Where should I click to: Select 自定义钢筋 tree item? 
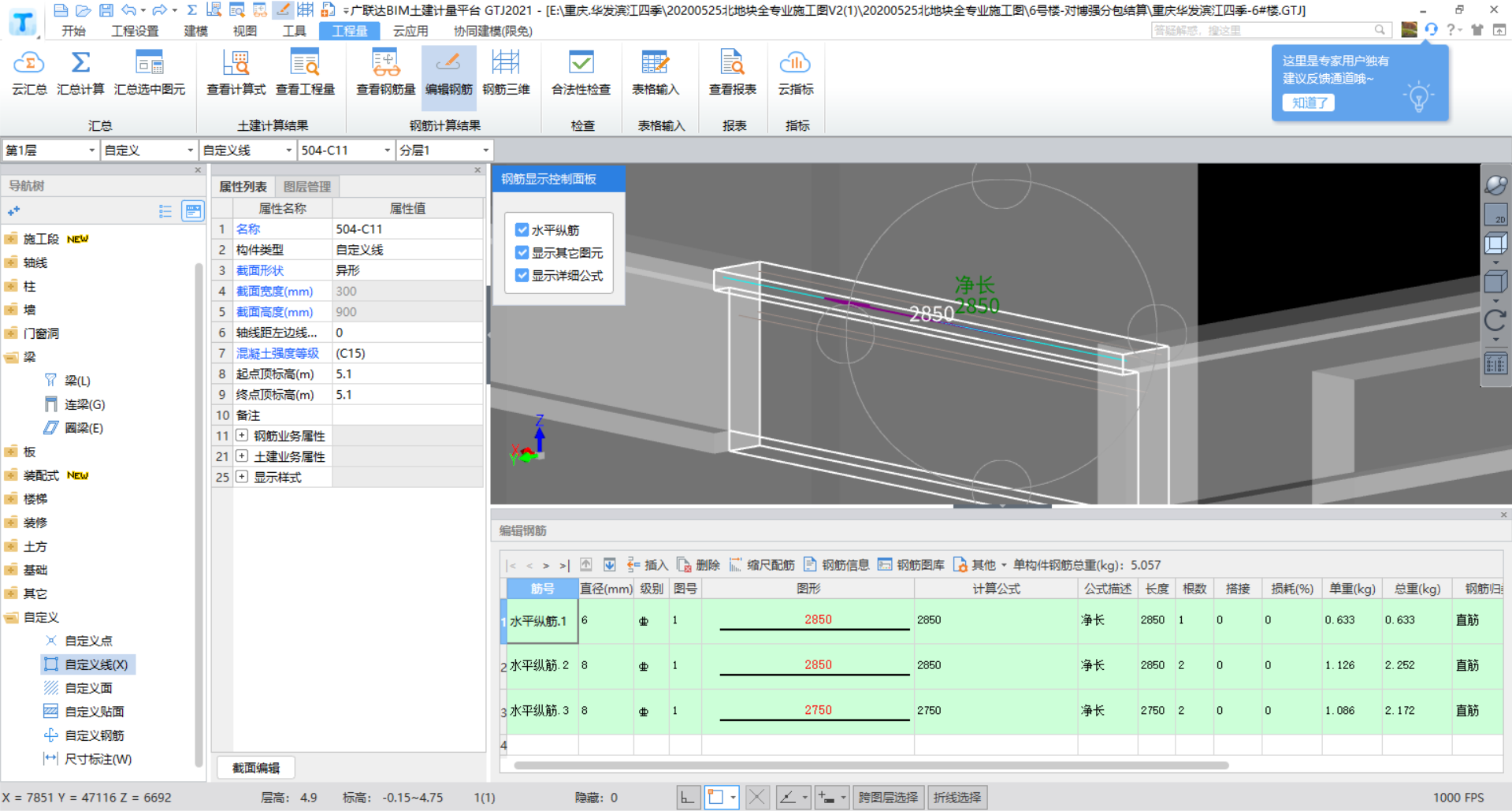84,735
